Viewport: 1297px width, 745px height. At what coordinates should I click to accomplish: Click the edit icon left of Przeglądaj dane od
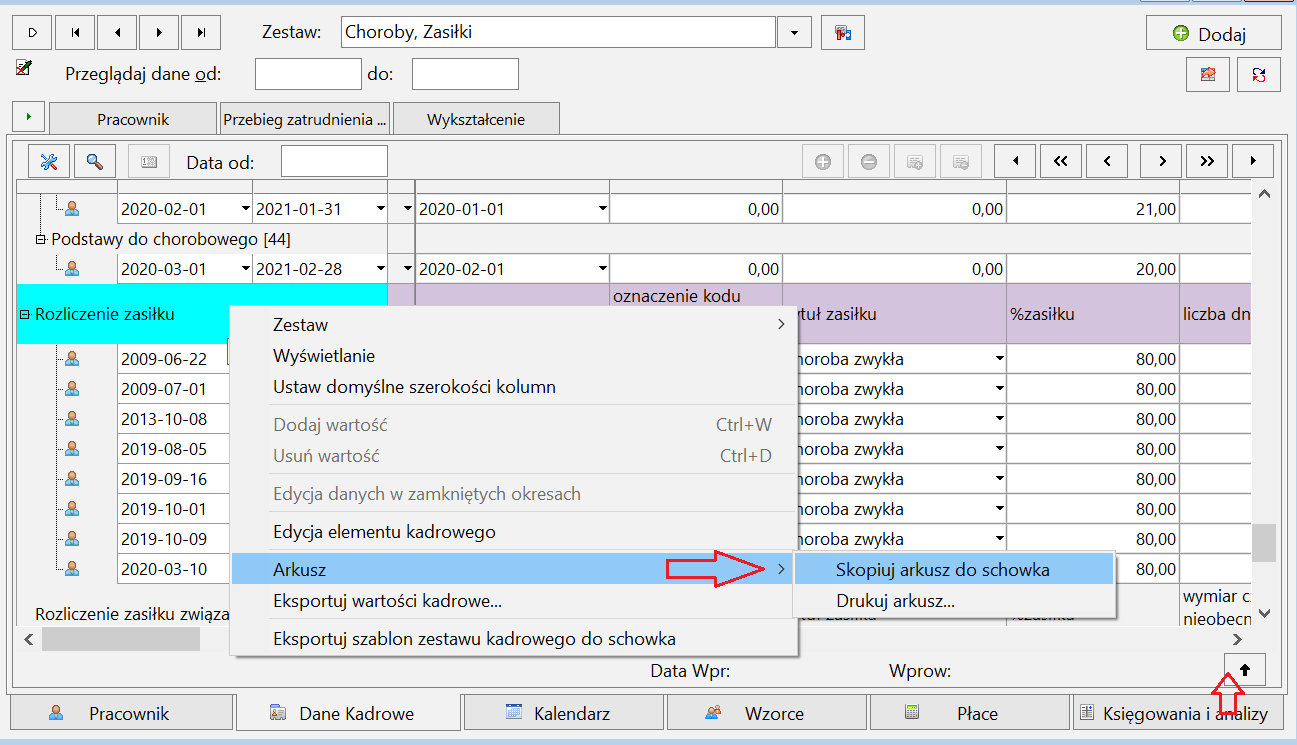(x=24, y=68)
